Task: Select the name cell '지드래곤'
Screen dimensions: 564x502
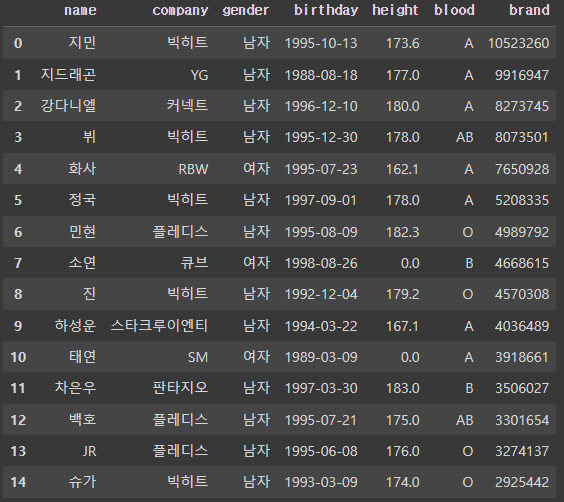Action: tap(68, 75)
